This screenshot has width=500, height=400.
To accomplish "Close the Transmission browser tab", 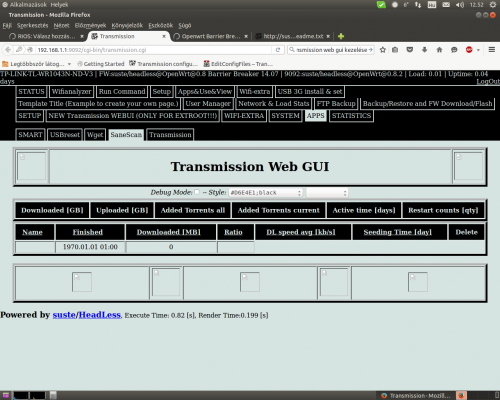I will (164, 36).
